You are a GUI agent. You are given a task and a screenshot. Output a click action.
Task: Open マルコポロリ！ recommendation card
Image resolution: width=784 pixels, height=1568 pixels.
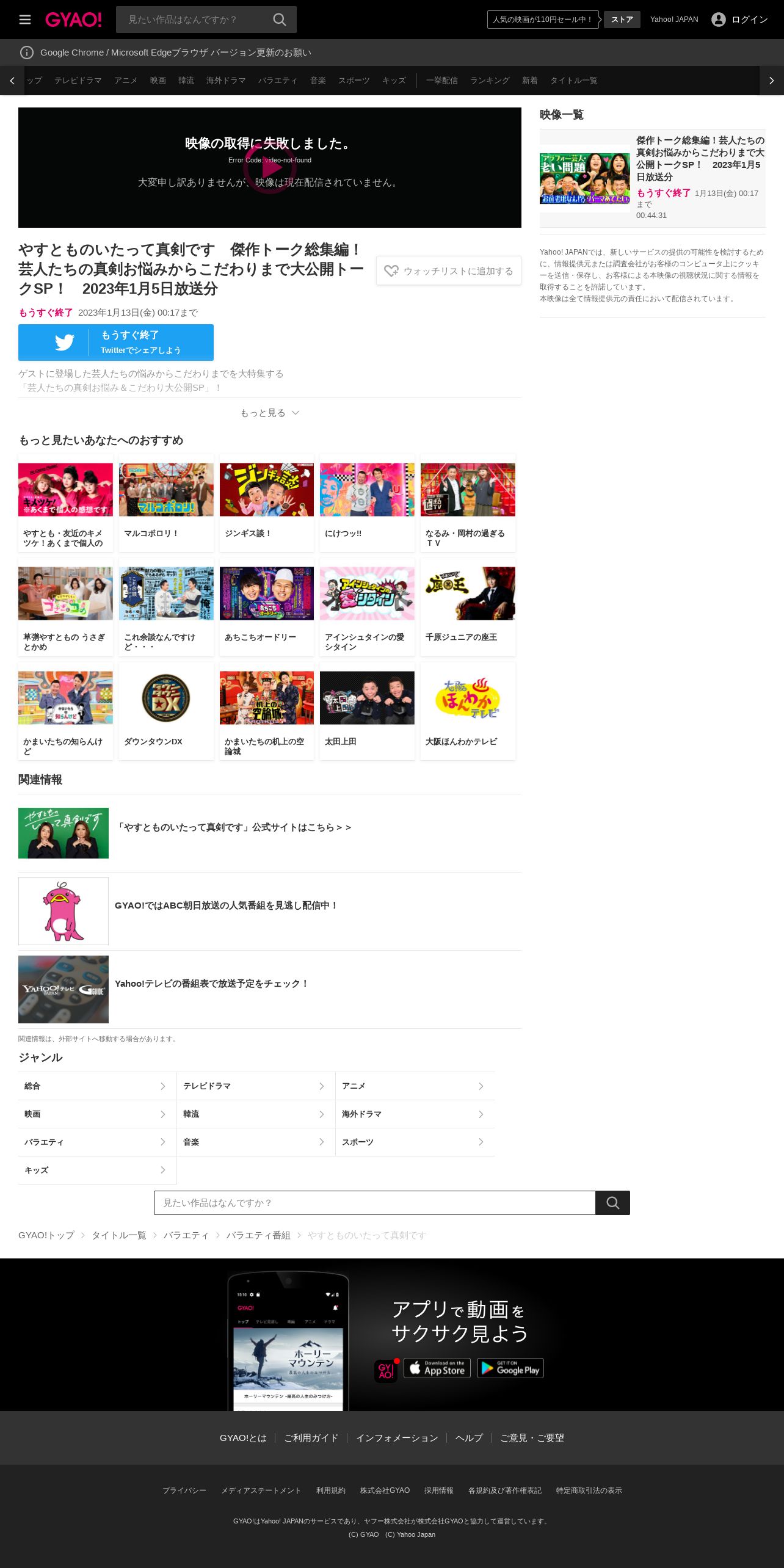coord(166,503)
